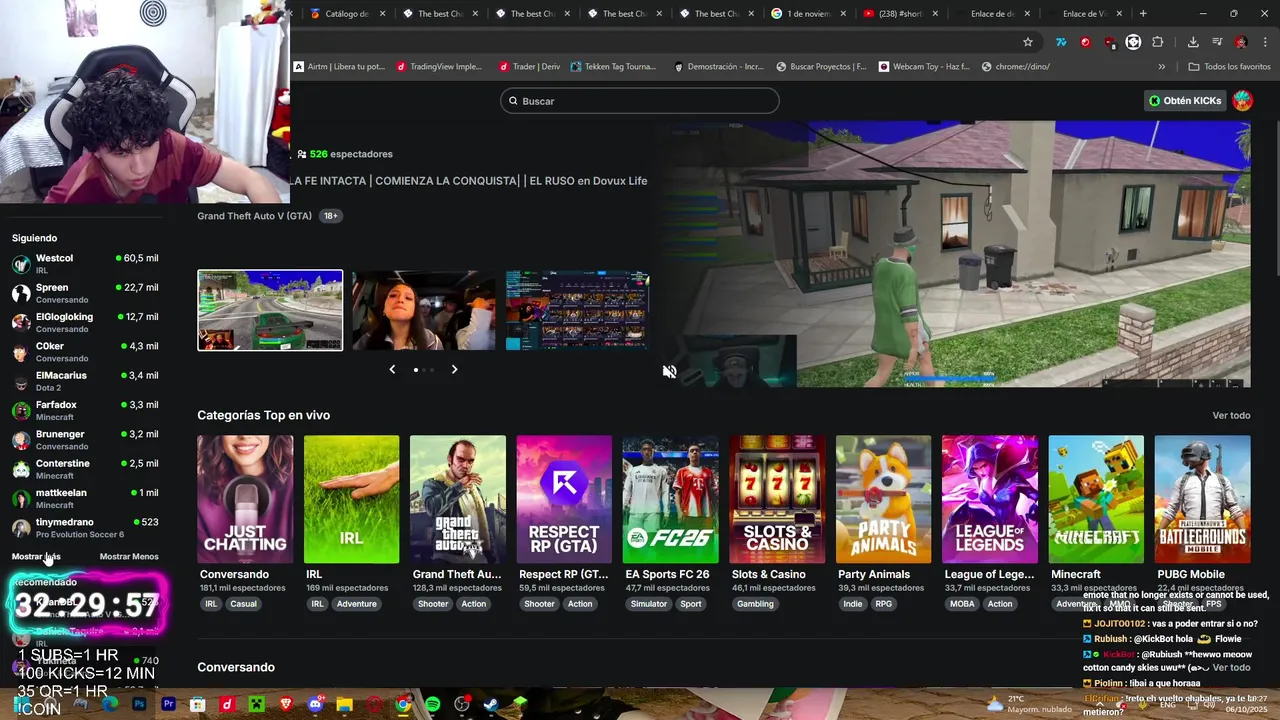Viewport: 1280px width, 720px height.
Task: Open the PUBG Mobile category cover
Action: point(1202,499)
